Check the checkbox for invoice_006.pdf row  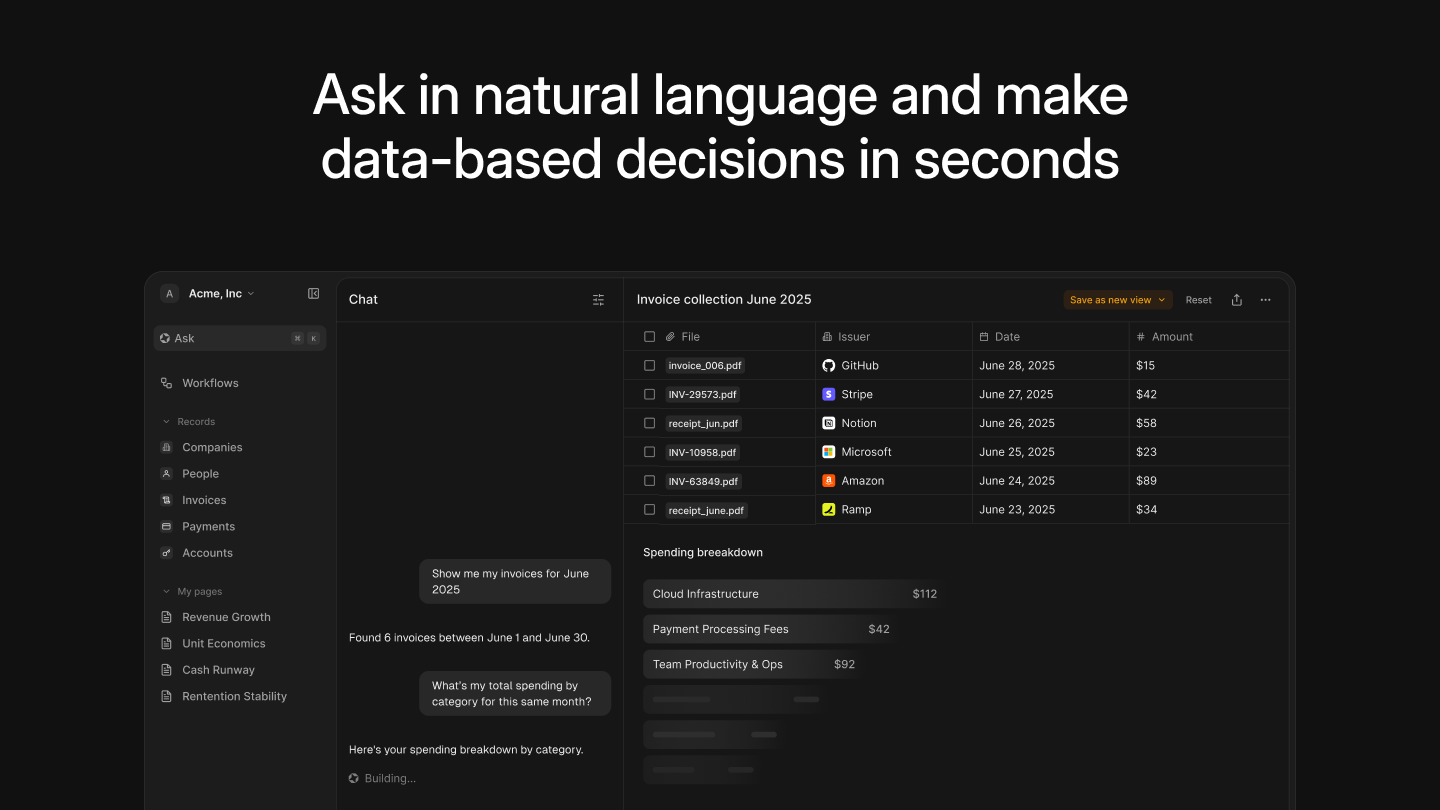click(649, 365)
